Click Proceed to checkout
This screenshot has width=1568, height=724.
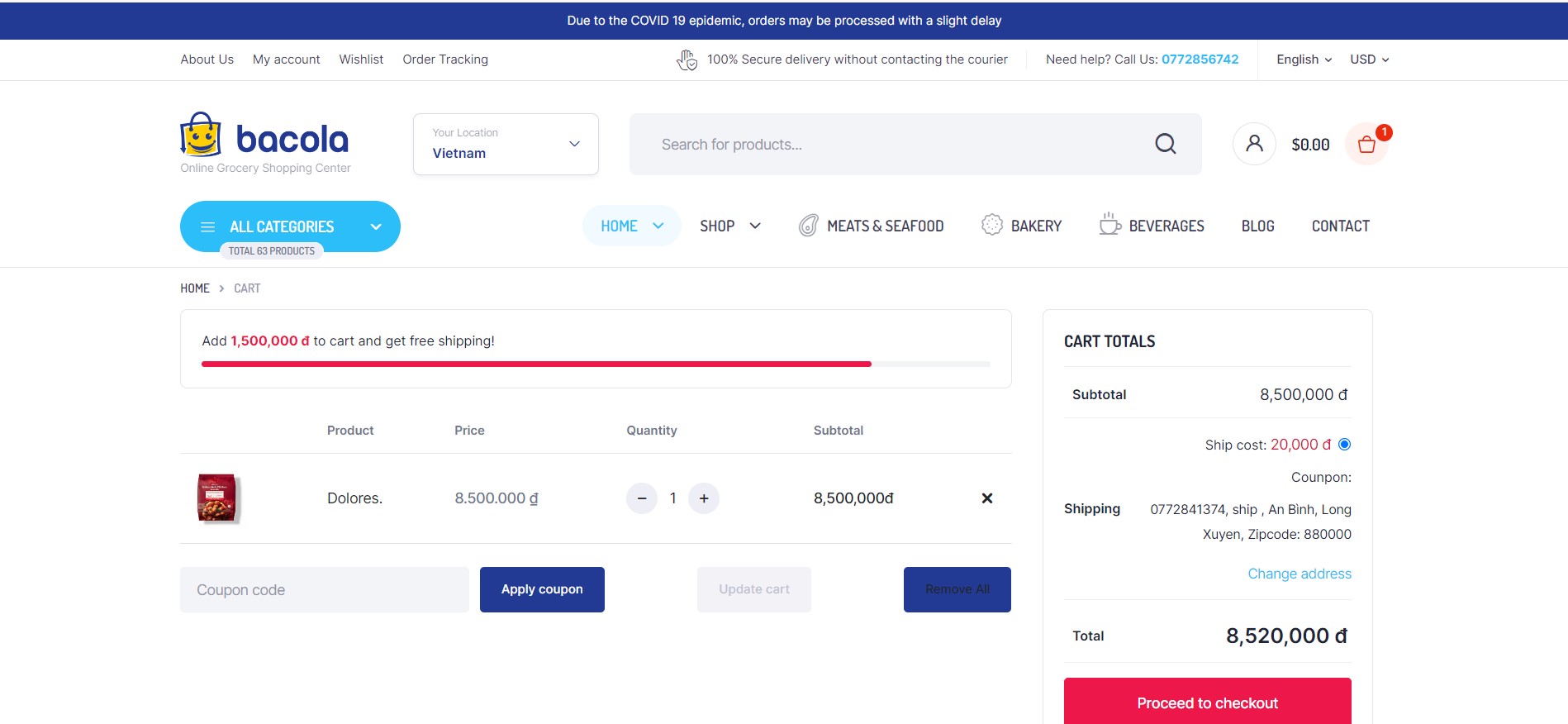(x=1207, y=703)
